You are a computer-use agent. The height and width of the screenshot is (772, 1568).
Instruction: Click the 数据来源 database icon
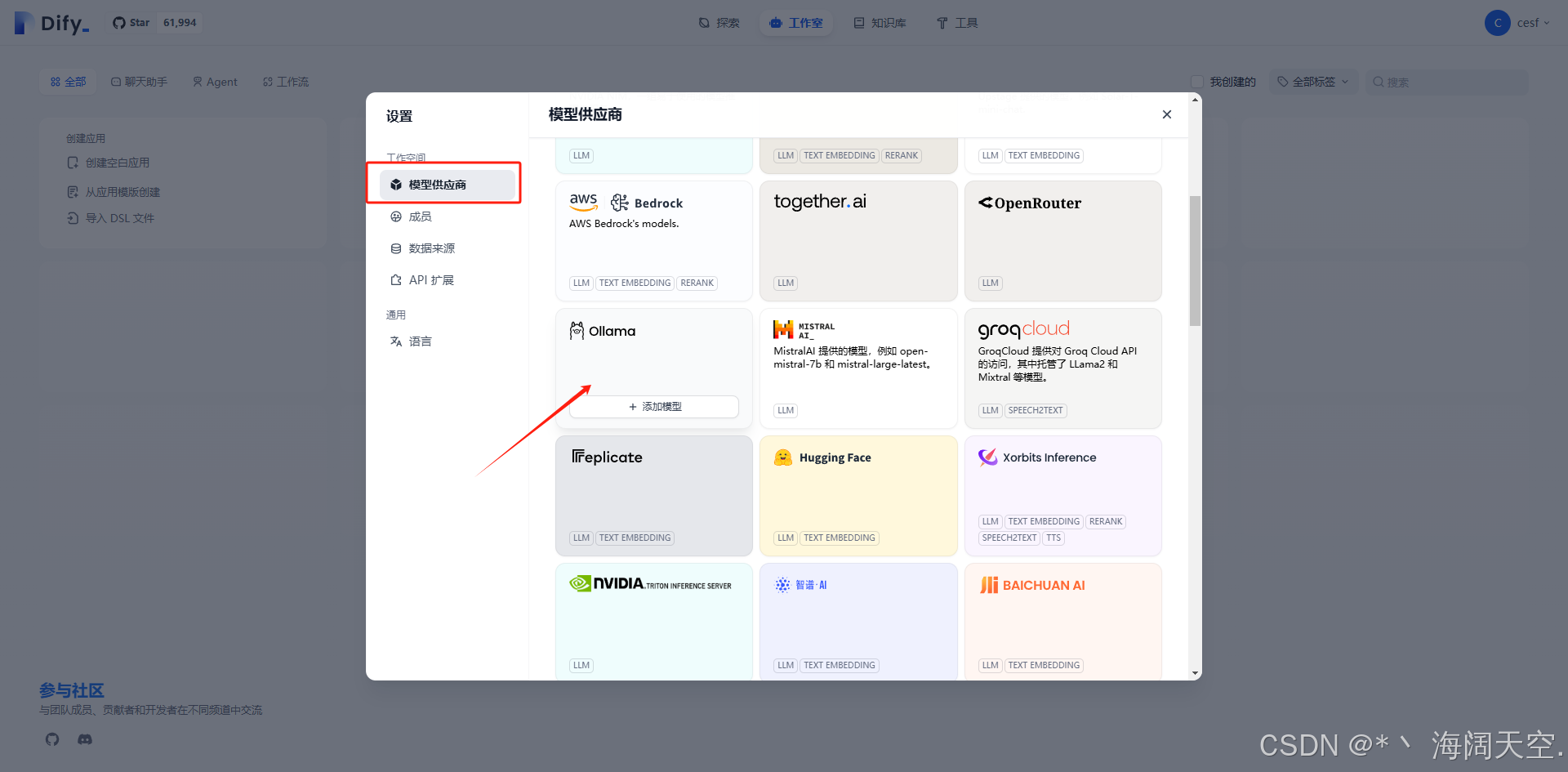click(396, 248)
